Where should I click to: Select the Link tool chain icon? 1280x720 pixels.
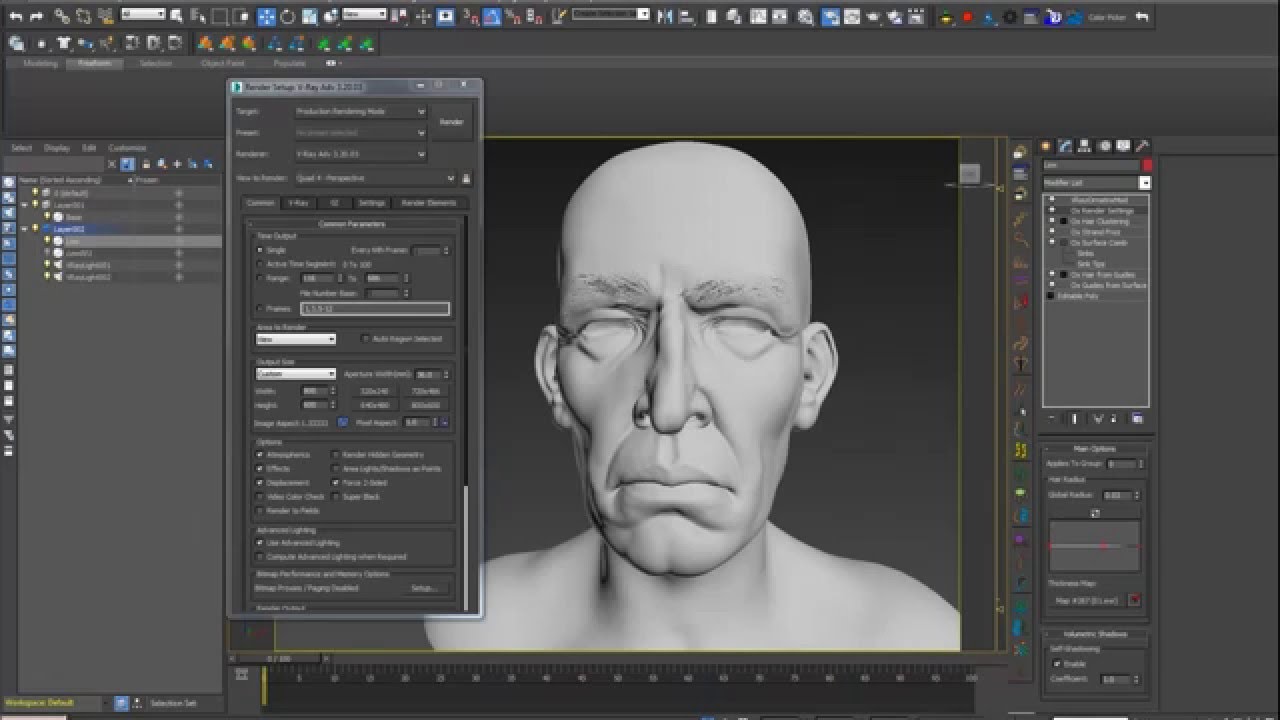[x=60, y=17]
